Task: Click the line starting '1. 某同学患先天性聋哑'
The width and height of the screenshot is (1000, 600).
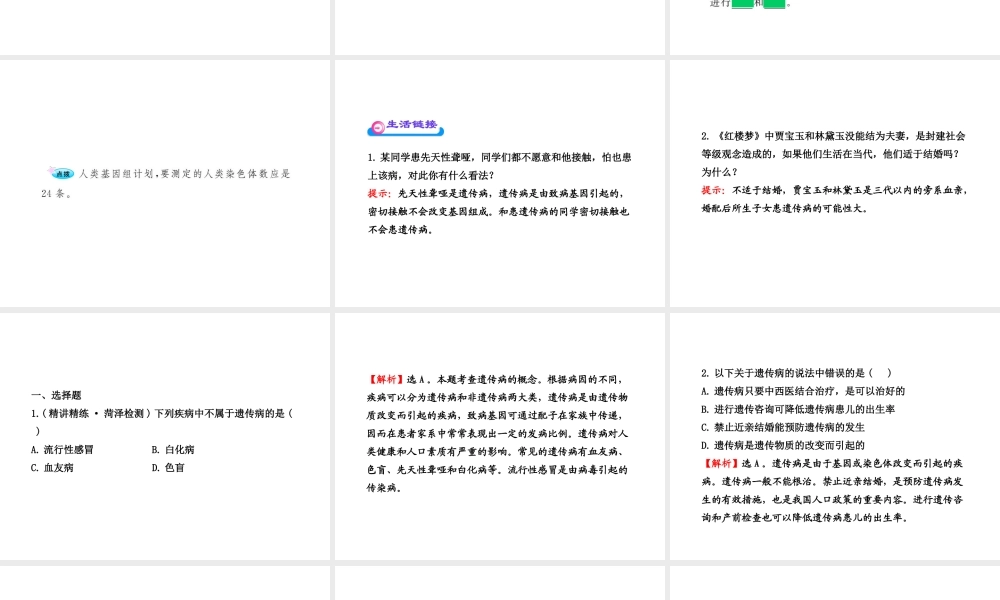Action: click(499, 157)
